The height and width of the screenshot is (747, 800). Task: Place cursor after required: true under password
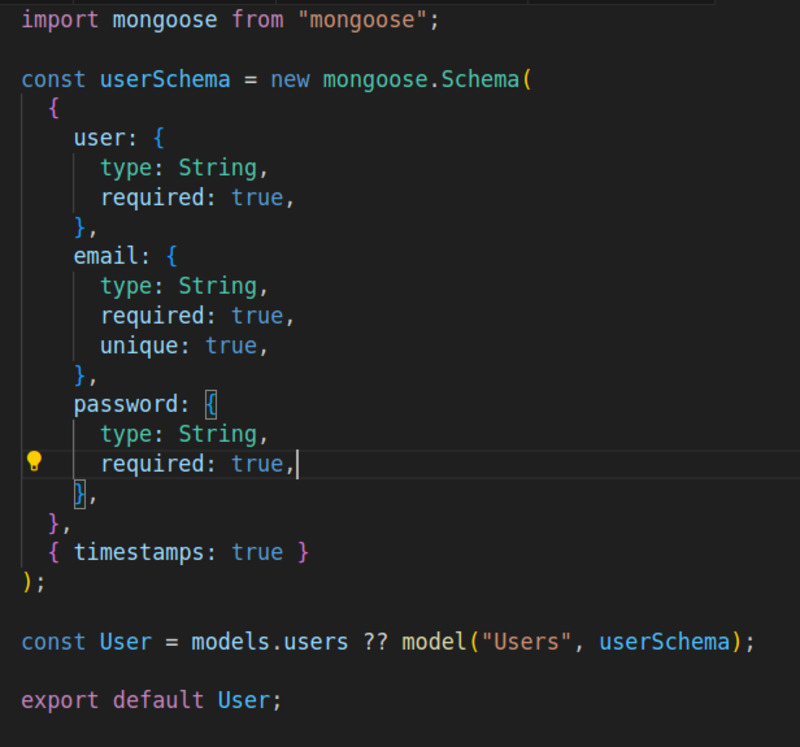[x=296, y=464]
